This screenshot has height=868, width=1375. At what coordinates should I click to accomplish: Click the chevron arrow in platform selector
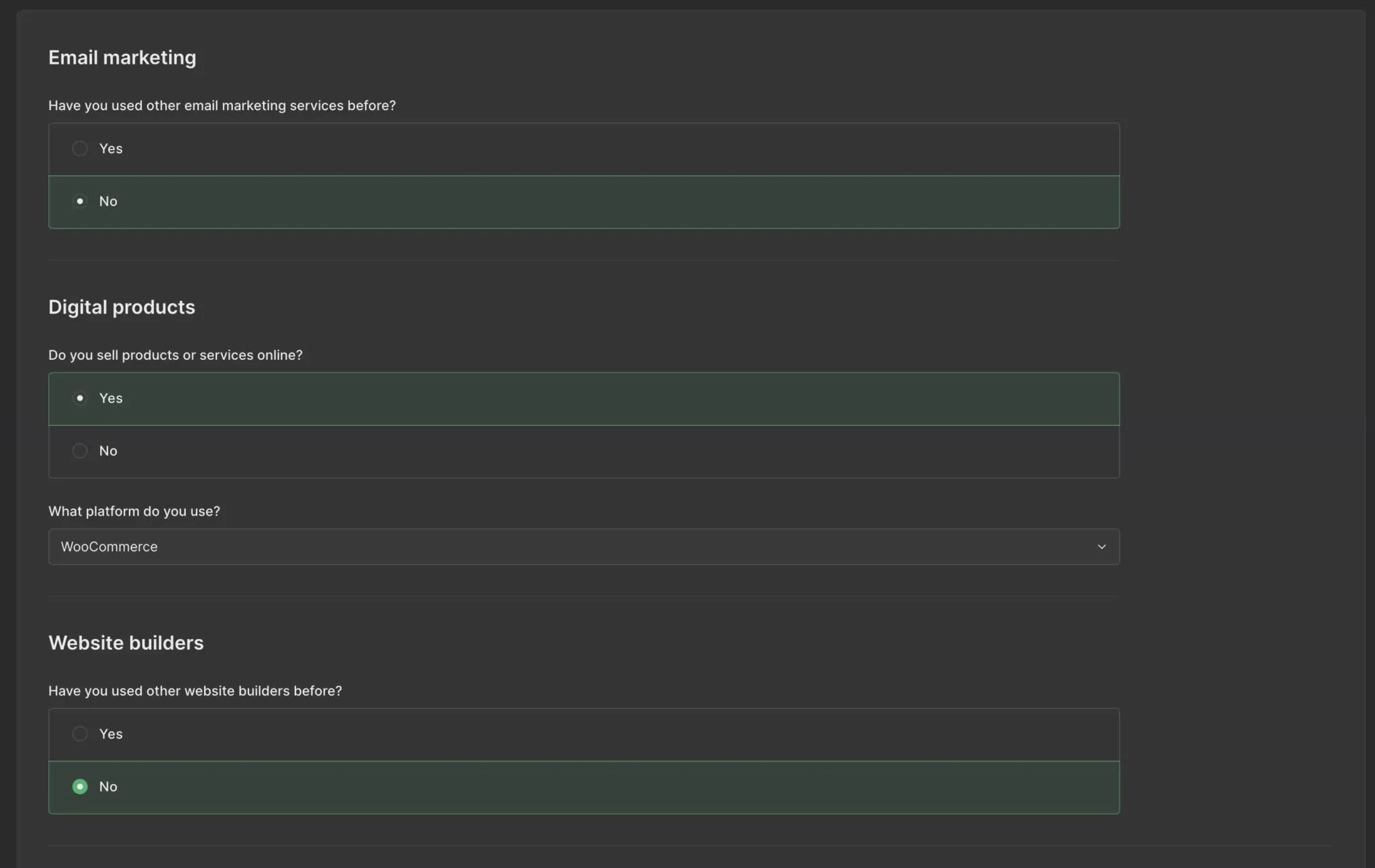1101,546
